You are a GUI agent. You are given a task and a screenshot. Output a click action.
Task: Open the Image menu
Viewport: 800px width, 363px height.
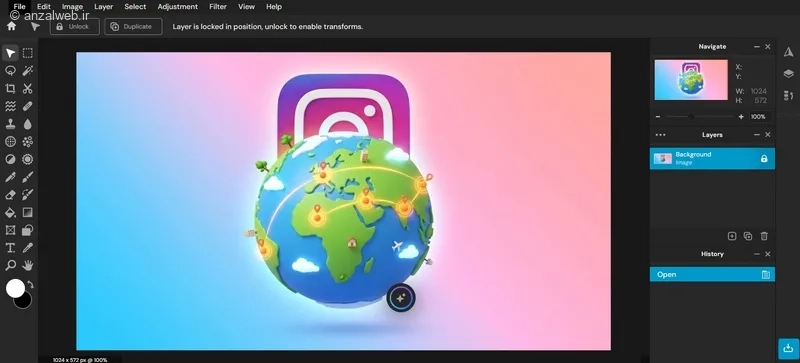point(72,7)
